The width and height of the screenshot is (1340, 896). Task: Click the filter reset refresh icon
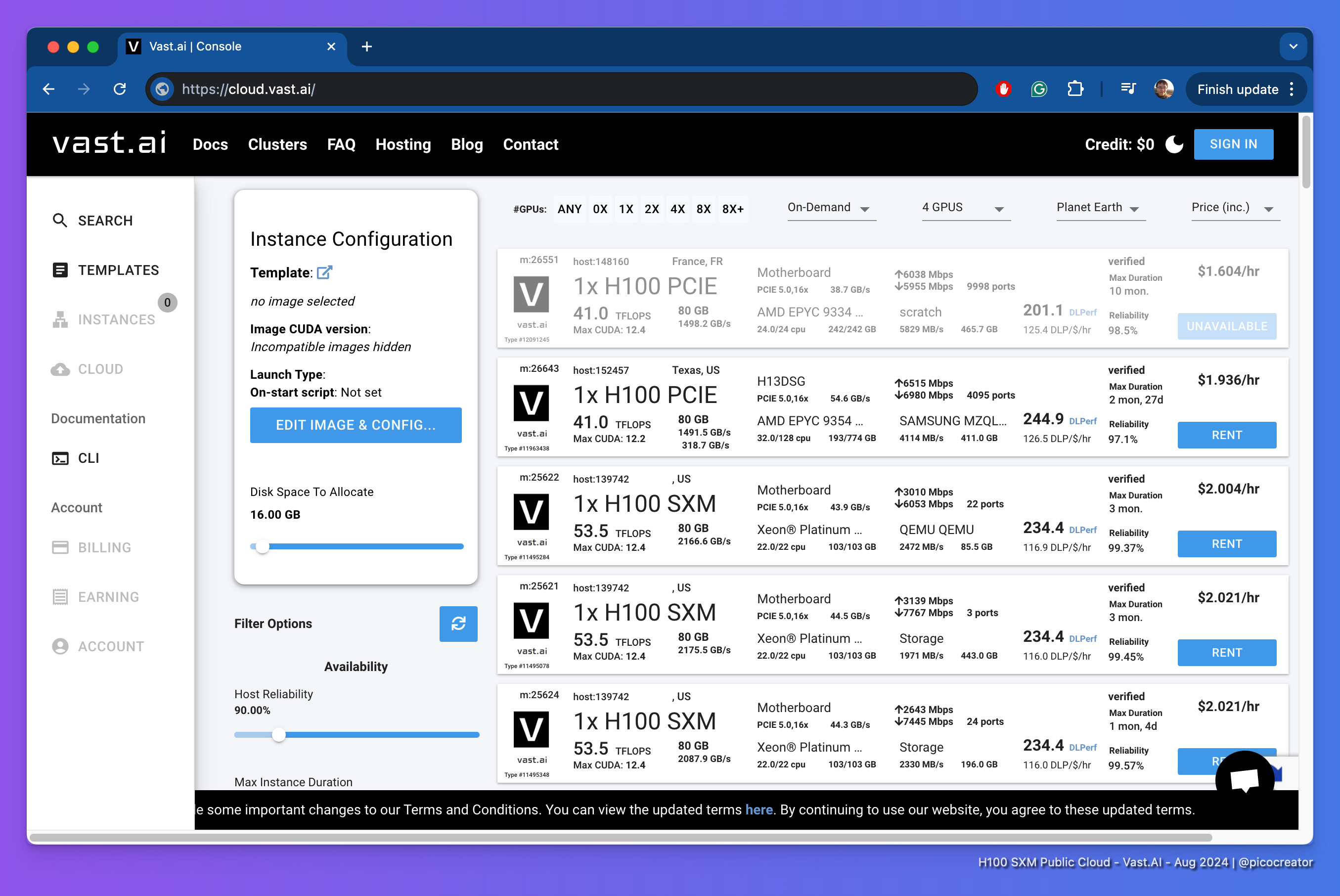(458, 624)
